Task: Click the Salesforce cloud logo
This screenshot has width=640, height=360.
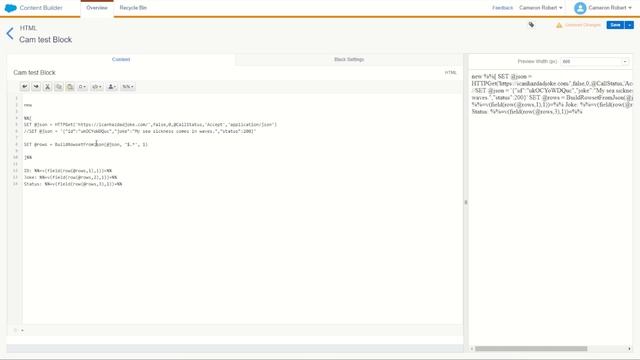Action: point(10,8)
